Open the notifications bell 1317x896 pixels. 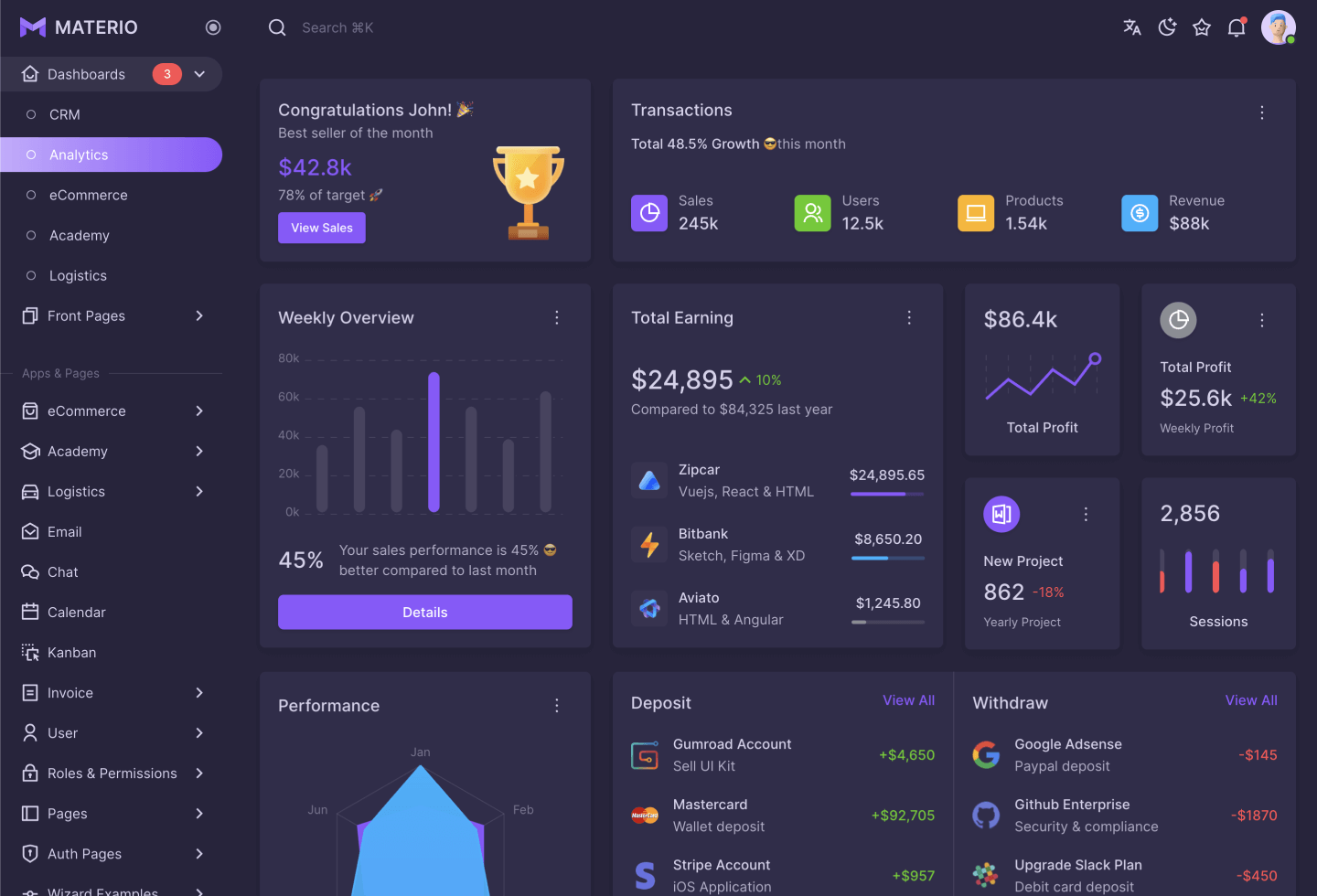(x=1237, y=27)
